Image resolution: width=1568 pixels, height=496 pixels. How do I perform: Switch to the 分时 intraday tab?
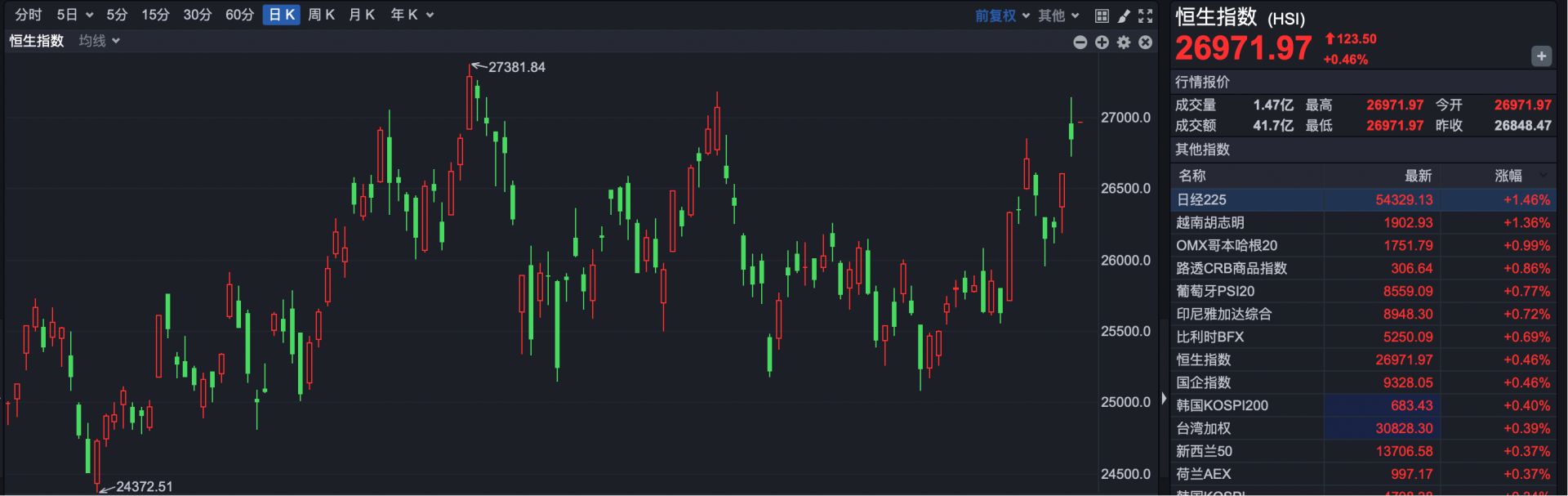29,15
